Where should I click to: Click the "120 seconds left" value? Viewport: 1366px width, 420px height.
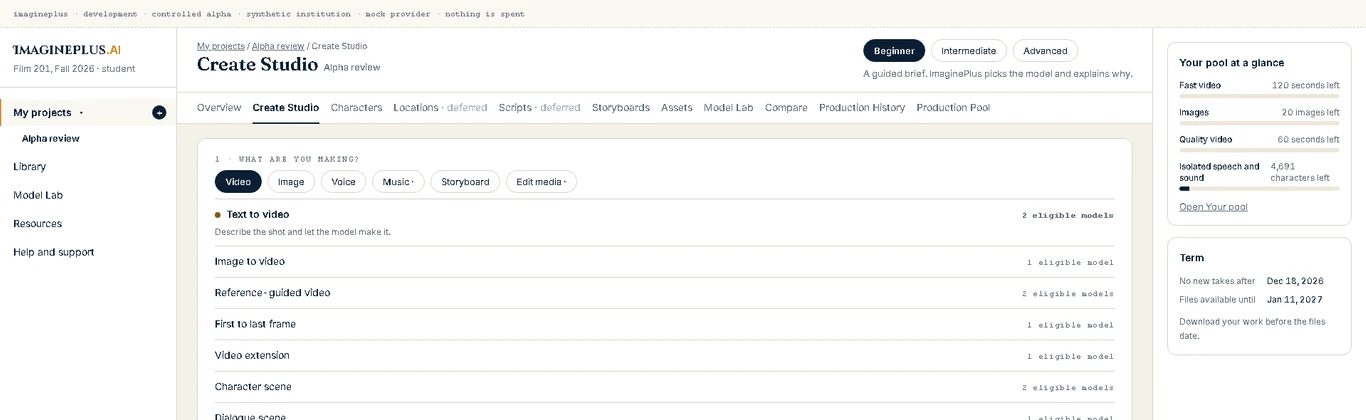point(1305,86)
